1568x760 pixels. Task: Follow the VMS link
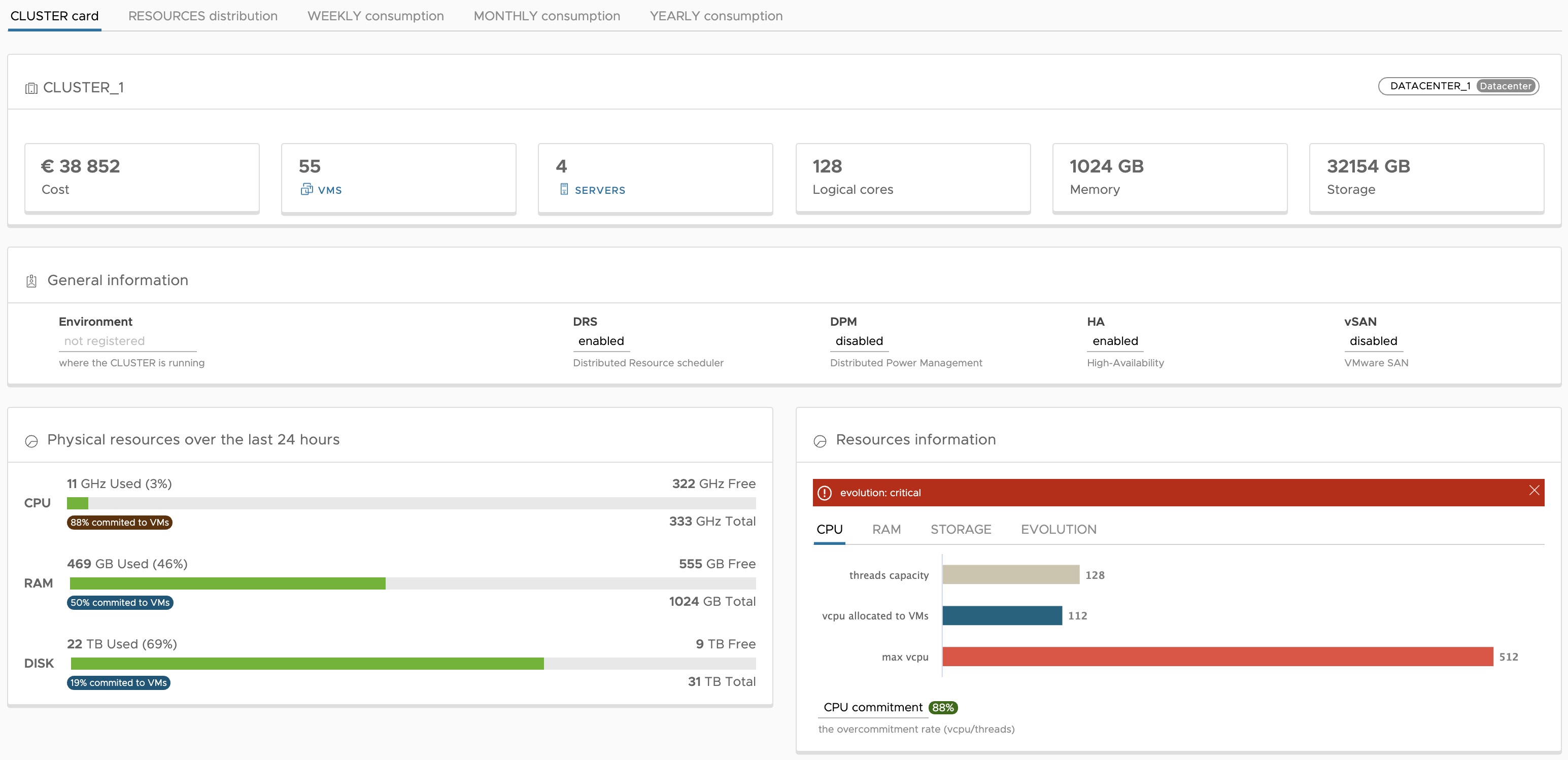[x=329, y=190]
